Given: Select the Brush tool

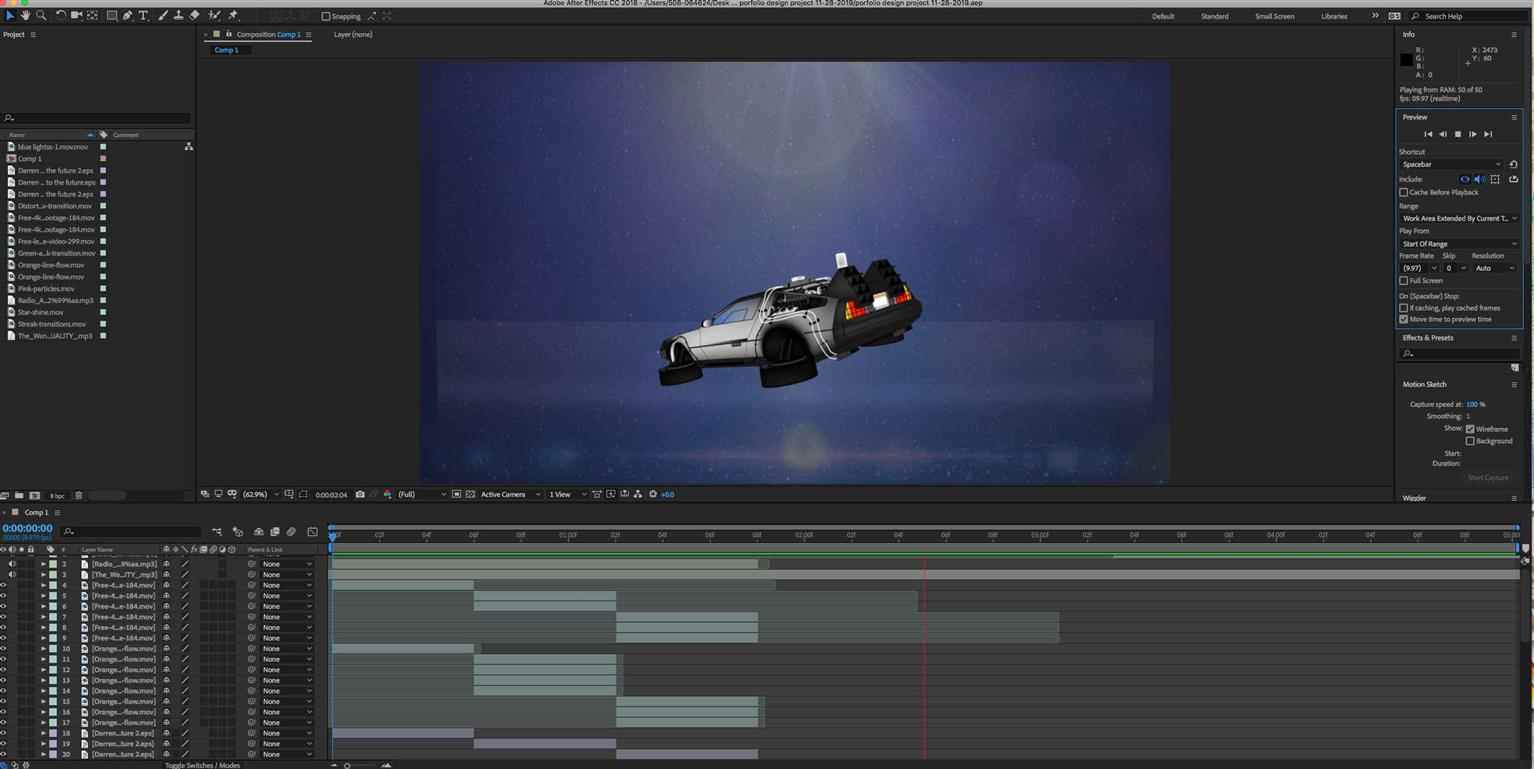Looking at the screenshot, I should coord(163,16).
